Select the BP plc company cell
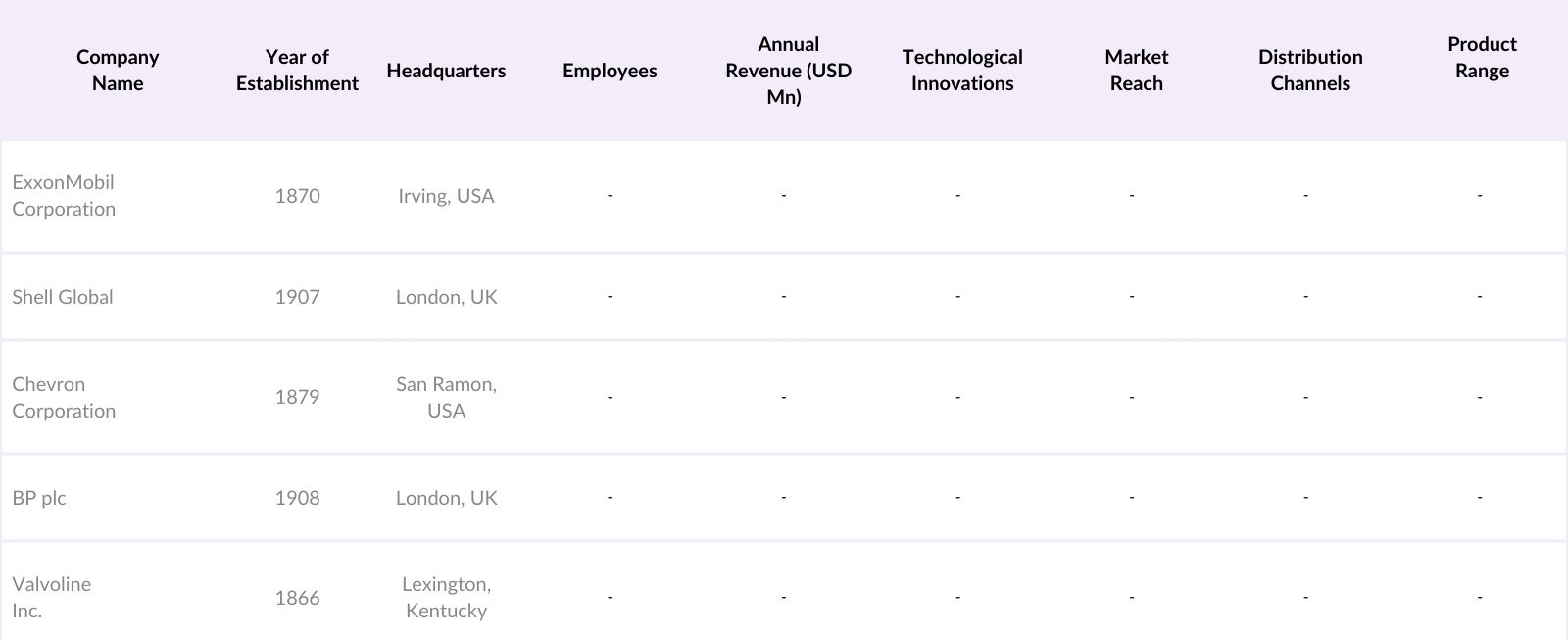The height and width of the screenshot is (640, 1568). pos(39,498)
